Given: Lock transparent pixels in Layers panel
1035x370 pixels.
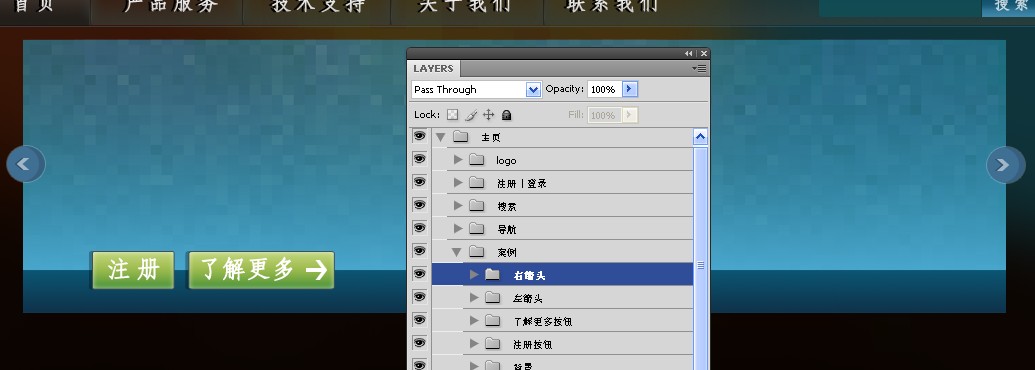Looking at the screenshot, I should tap(452, 115).
